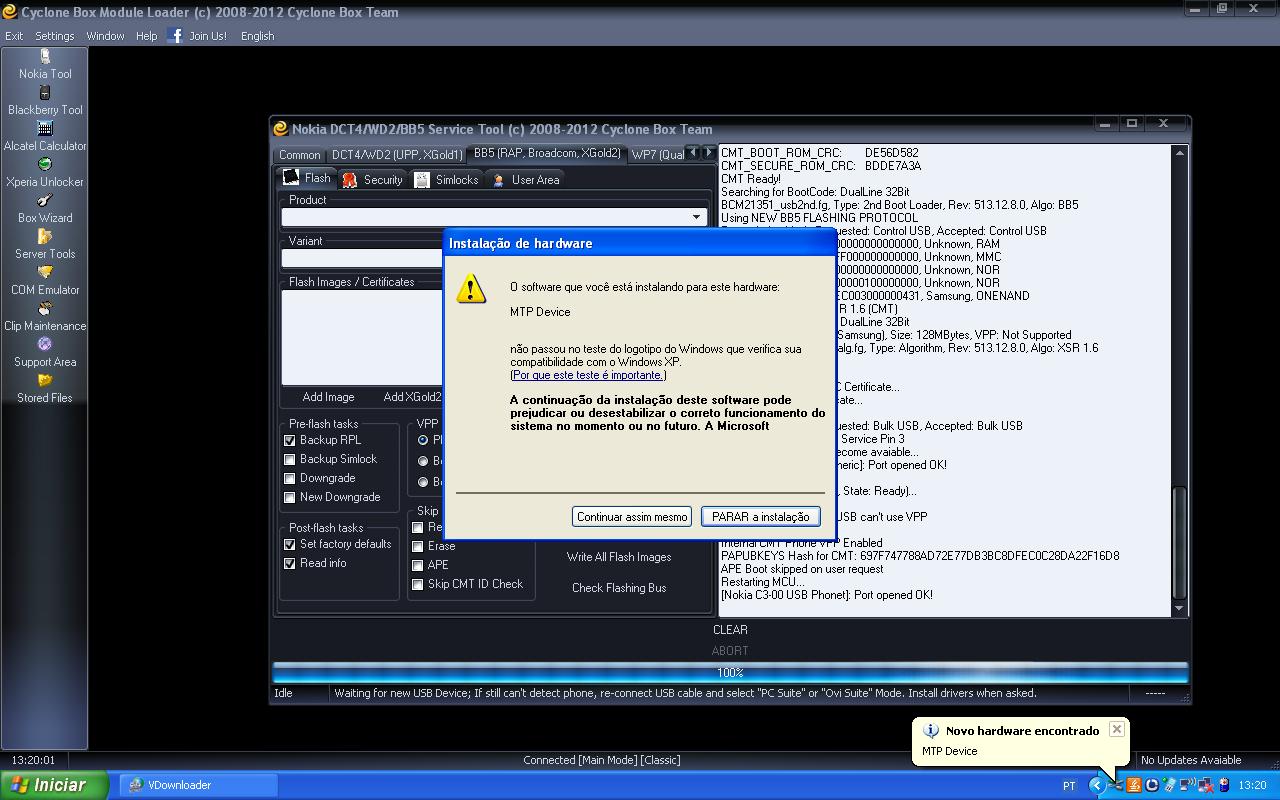Open the Help menu

coord(147,35)
